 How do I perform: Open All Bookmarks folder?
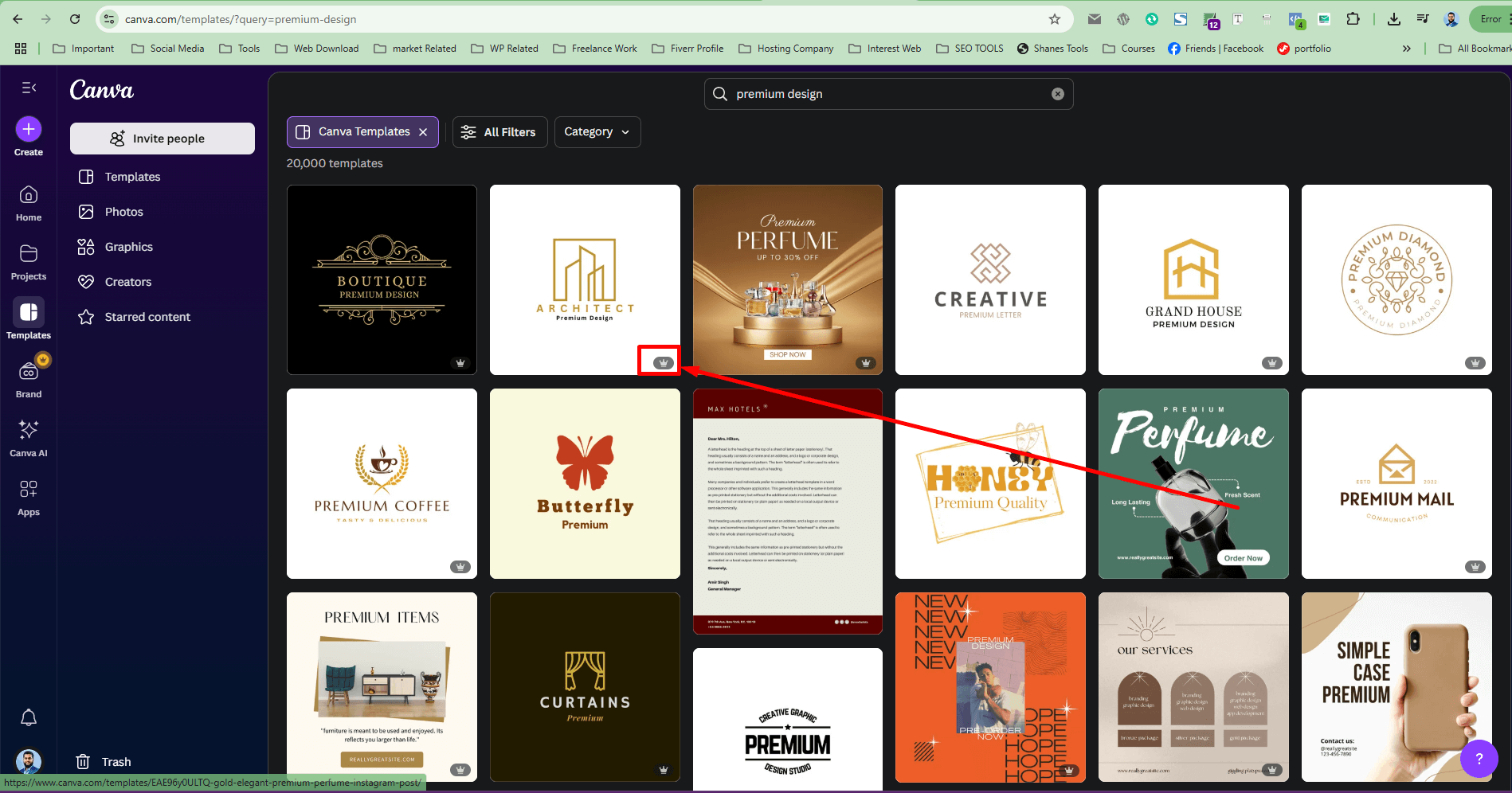[x=1475, y=49]
